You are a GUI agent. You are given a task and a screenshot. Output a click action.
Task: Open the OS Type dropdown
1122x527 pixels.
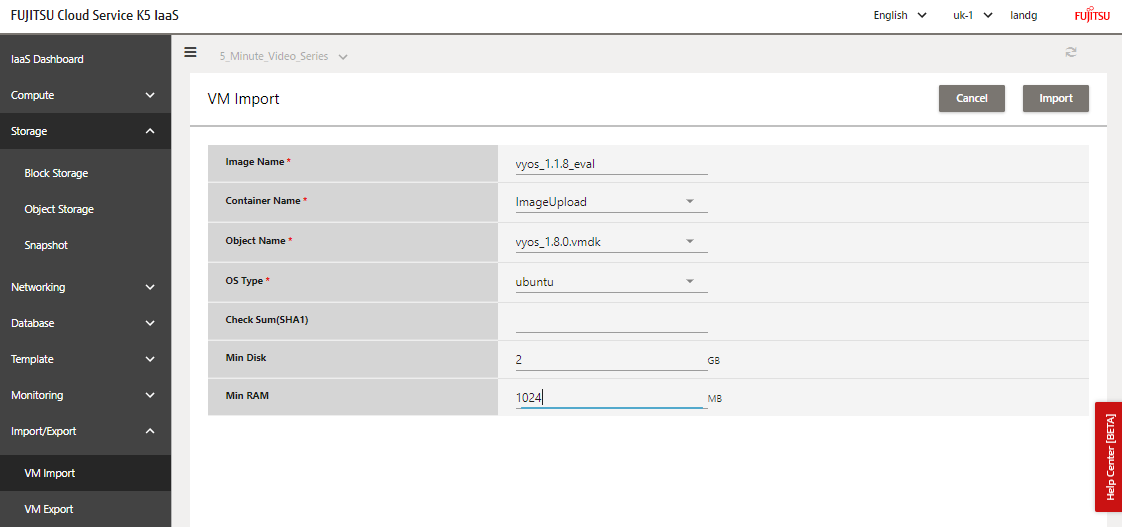pos(611,282)
